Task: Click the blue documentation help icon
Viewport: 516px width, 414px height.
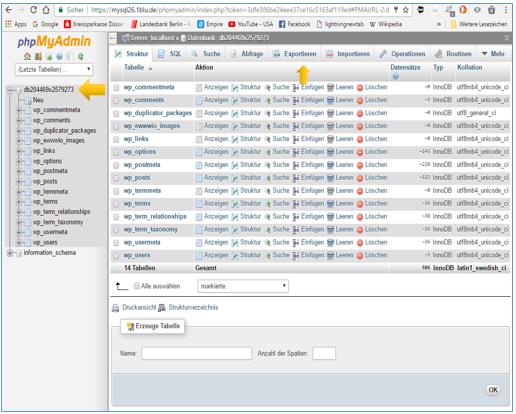Action: [59, 57]
